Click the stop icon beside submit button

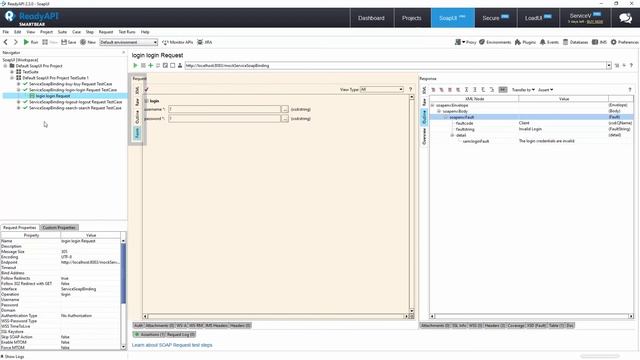(x=143, y=65)
